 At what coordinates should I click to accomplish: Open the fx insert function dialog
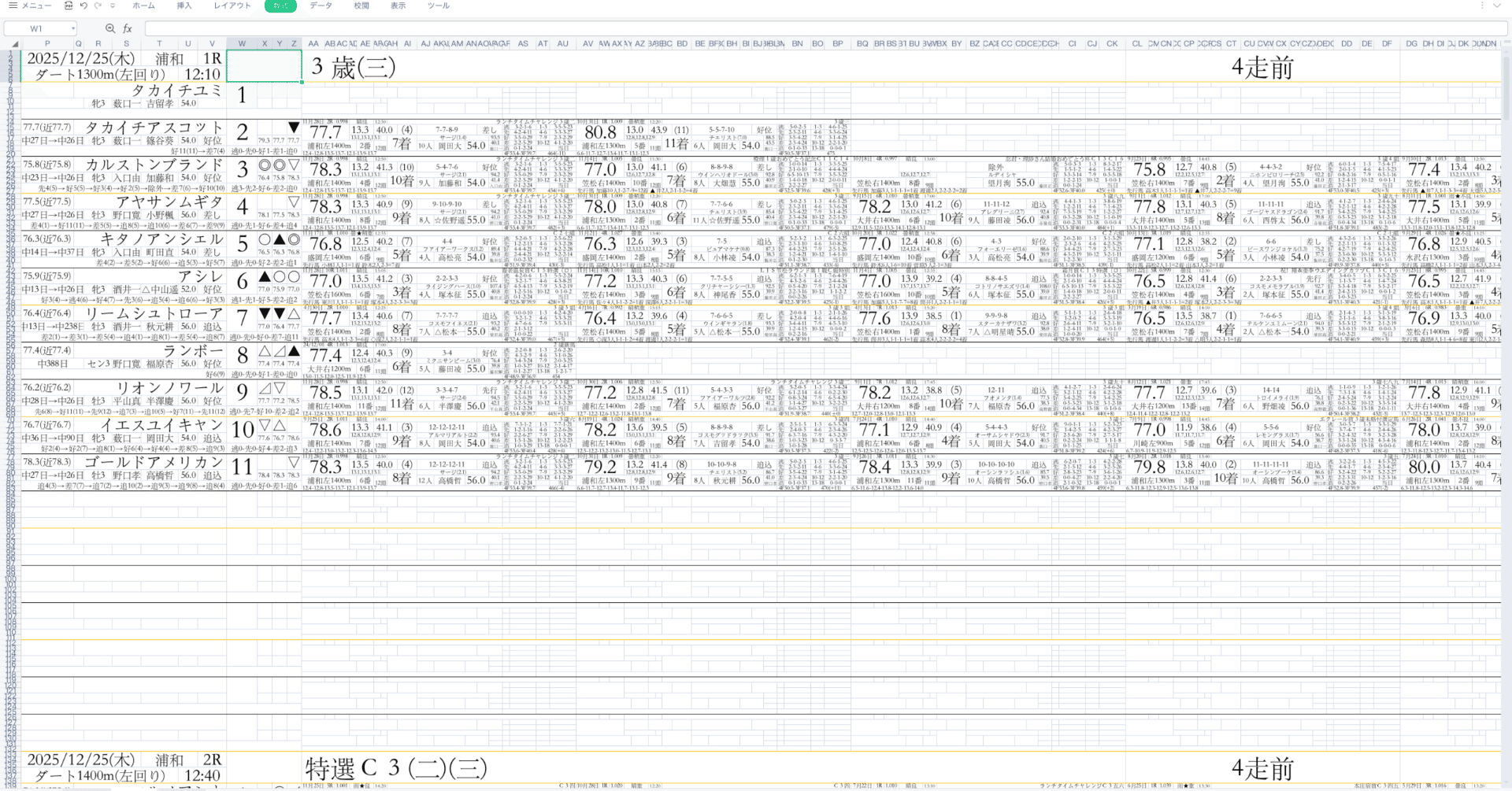pos(128,28)
